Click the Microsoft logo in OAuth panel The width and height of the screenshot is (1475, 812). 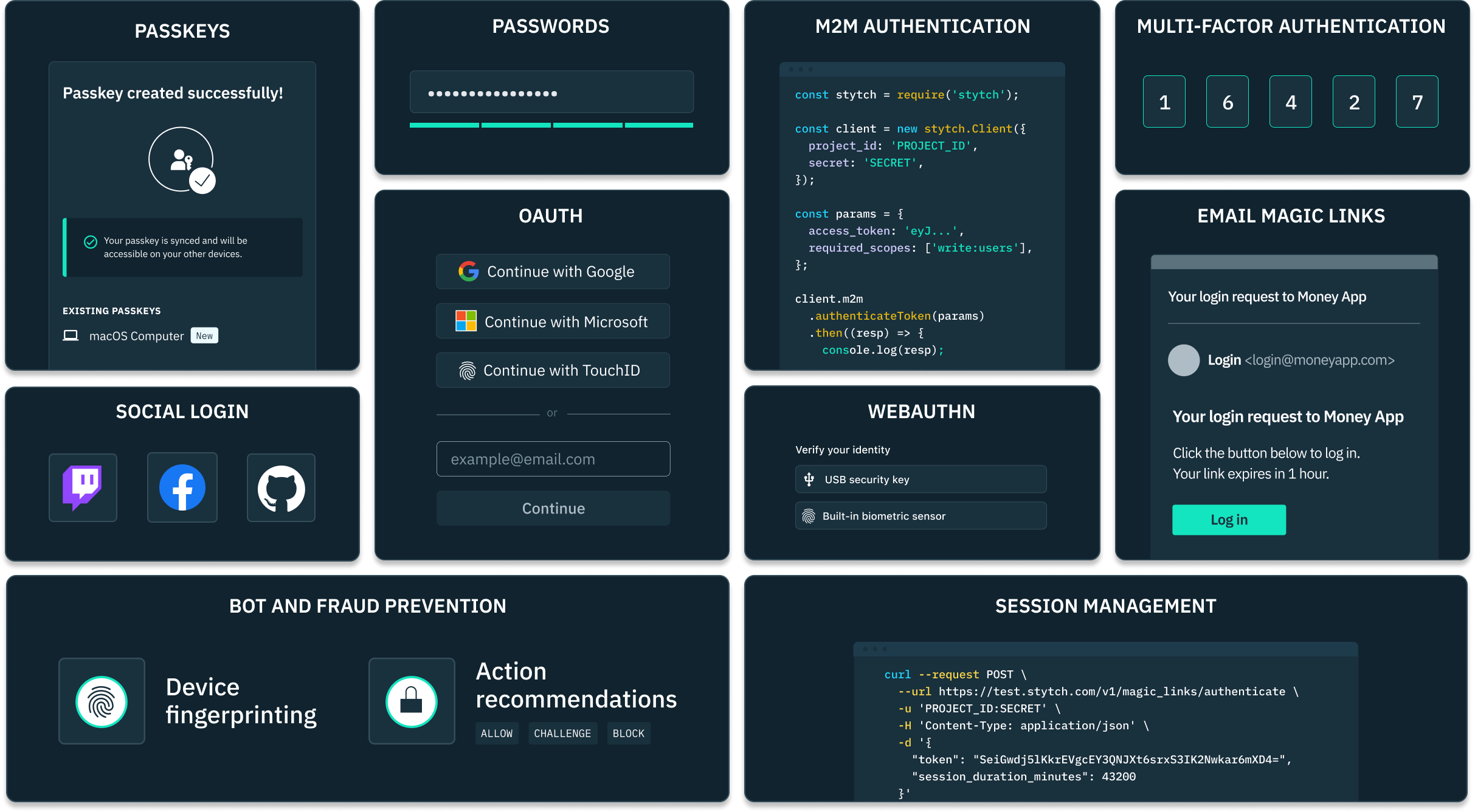tap(466, 321)
